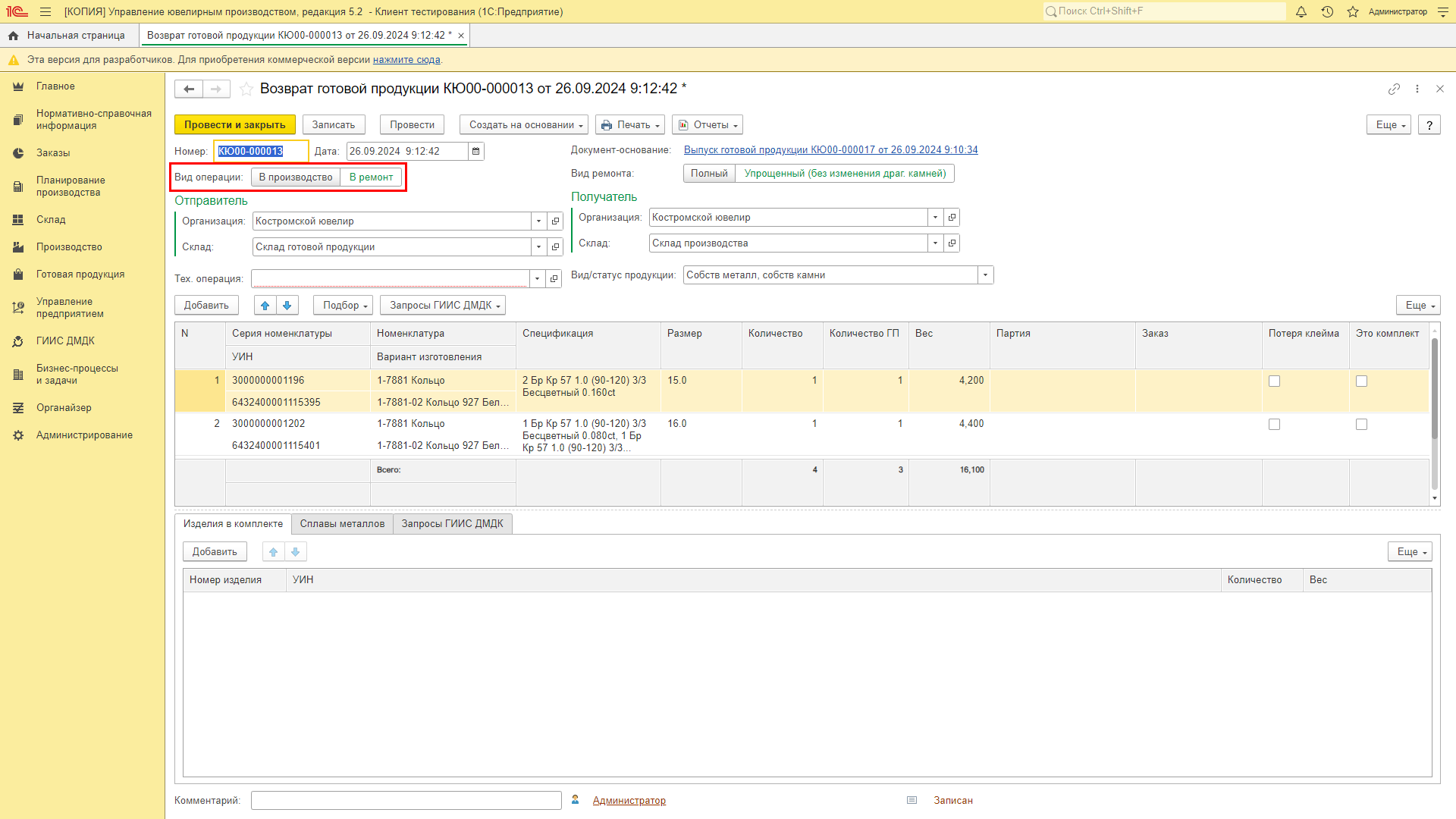Expand sender organization dropdown

pos(539,221)
